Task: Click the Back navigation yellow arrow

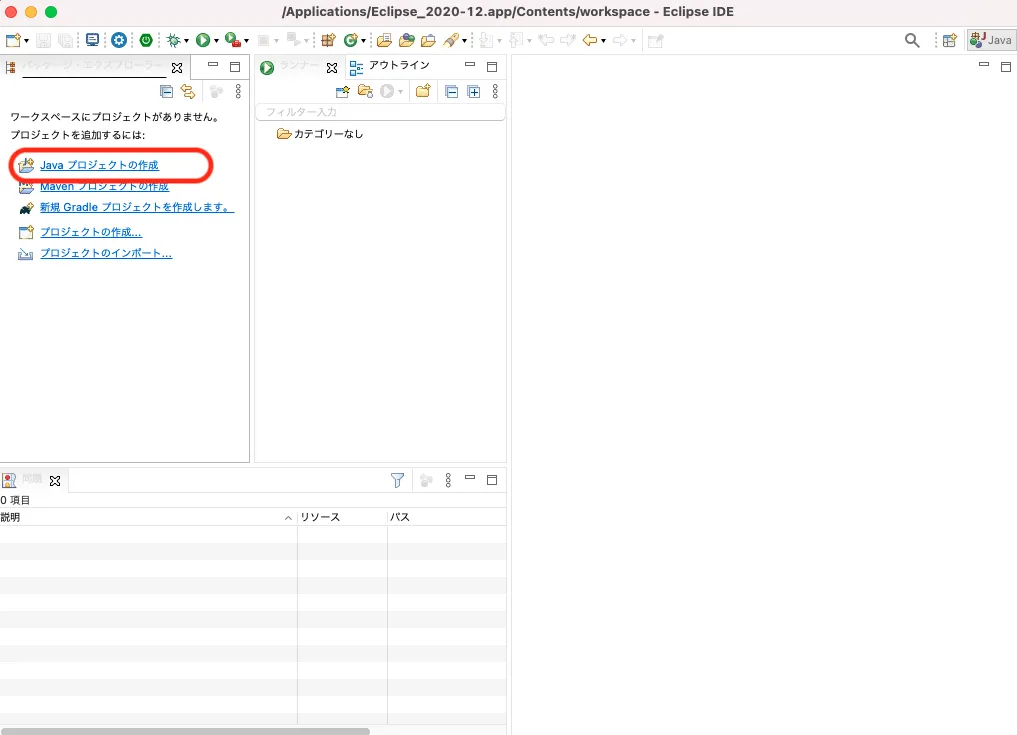Action: (590, 40)
